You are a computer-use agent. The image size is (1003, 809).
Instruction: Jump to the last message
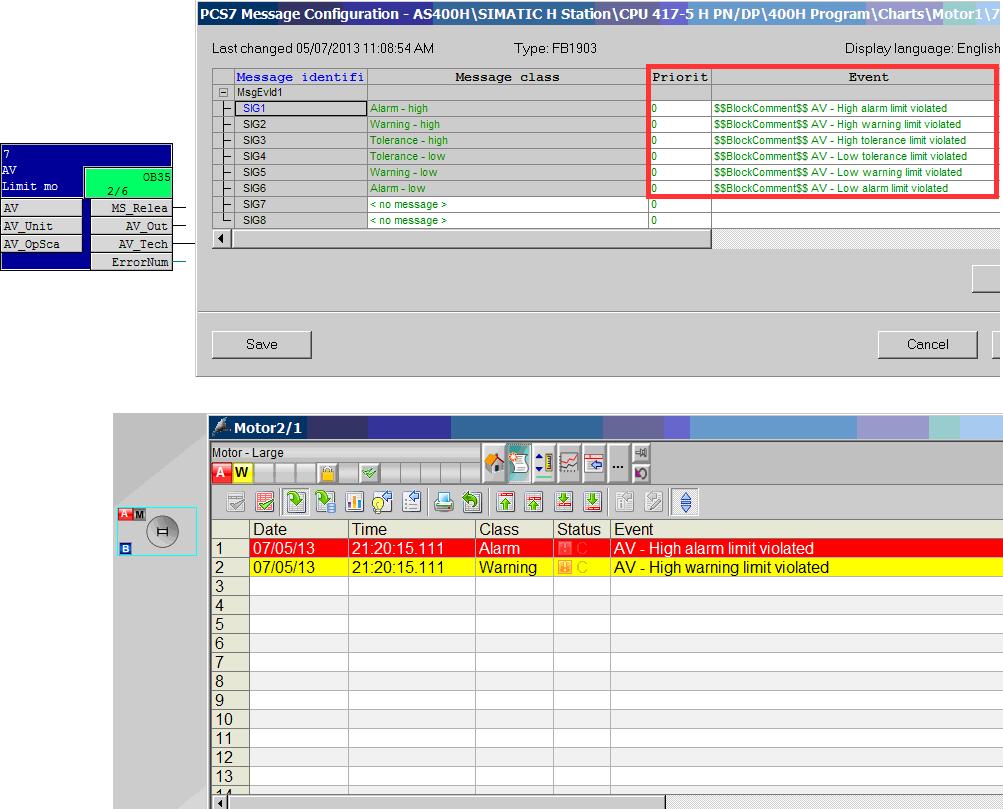point(592,502)
